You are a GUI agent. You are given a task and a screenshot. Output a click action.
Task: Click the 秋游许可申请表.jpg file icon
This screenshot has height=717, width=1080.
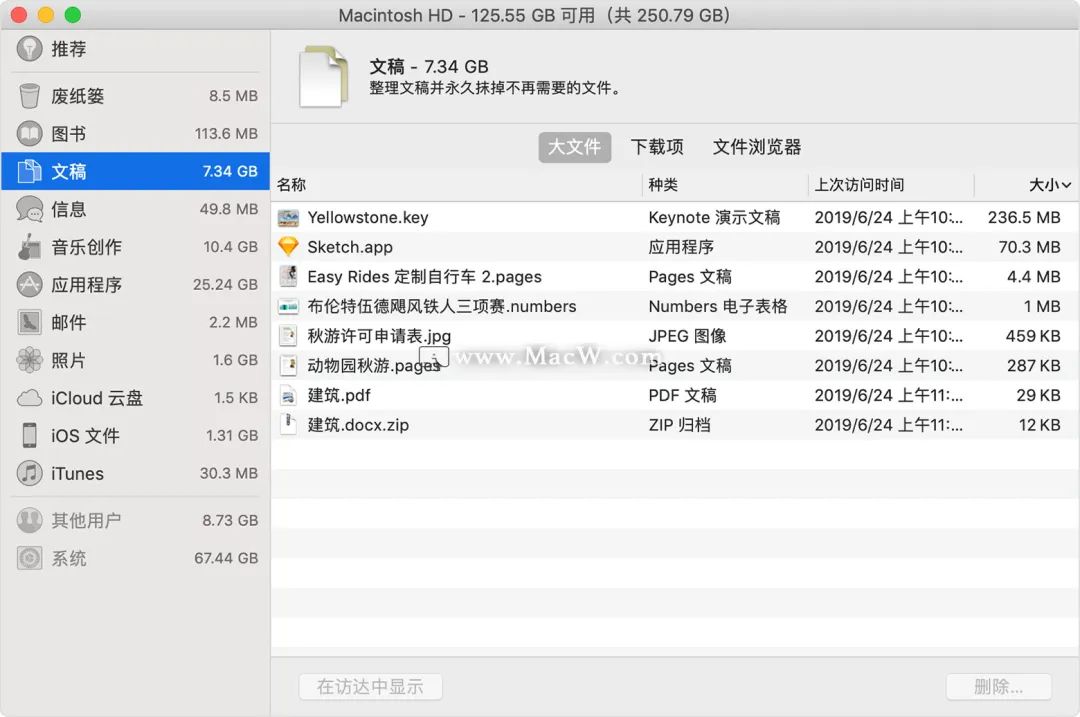point(288,335)
